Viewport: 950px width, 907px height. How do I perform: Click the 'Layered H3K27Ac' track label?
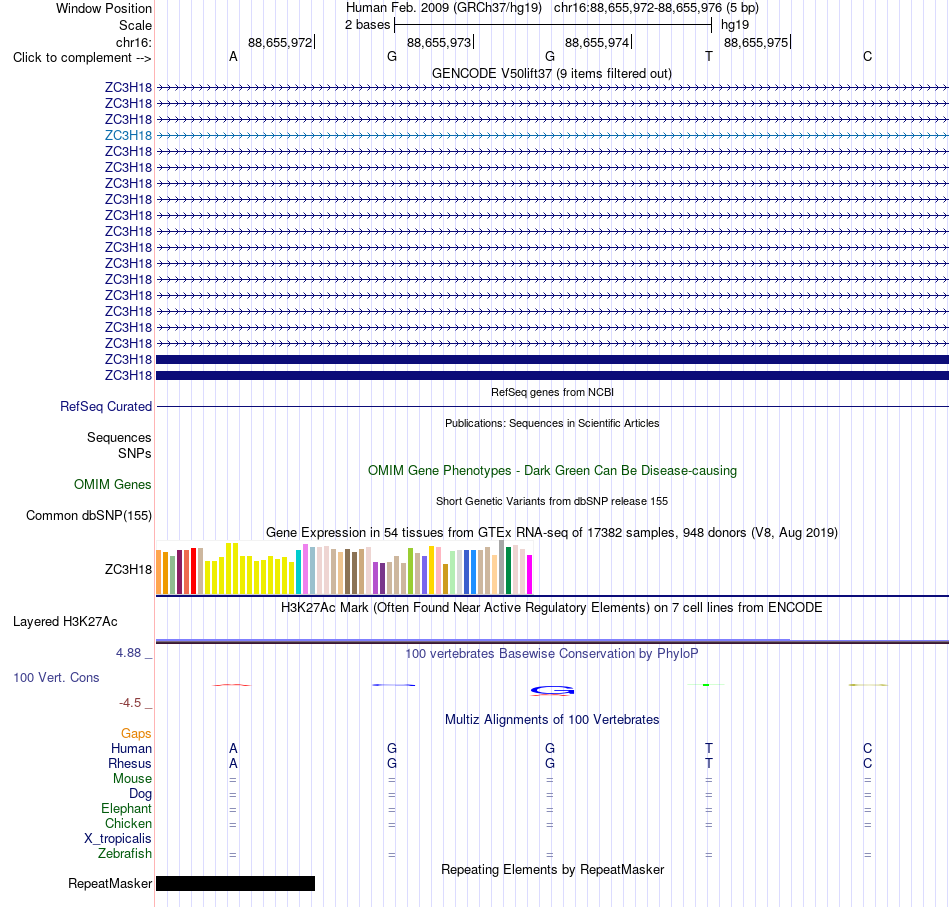65,622
